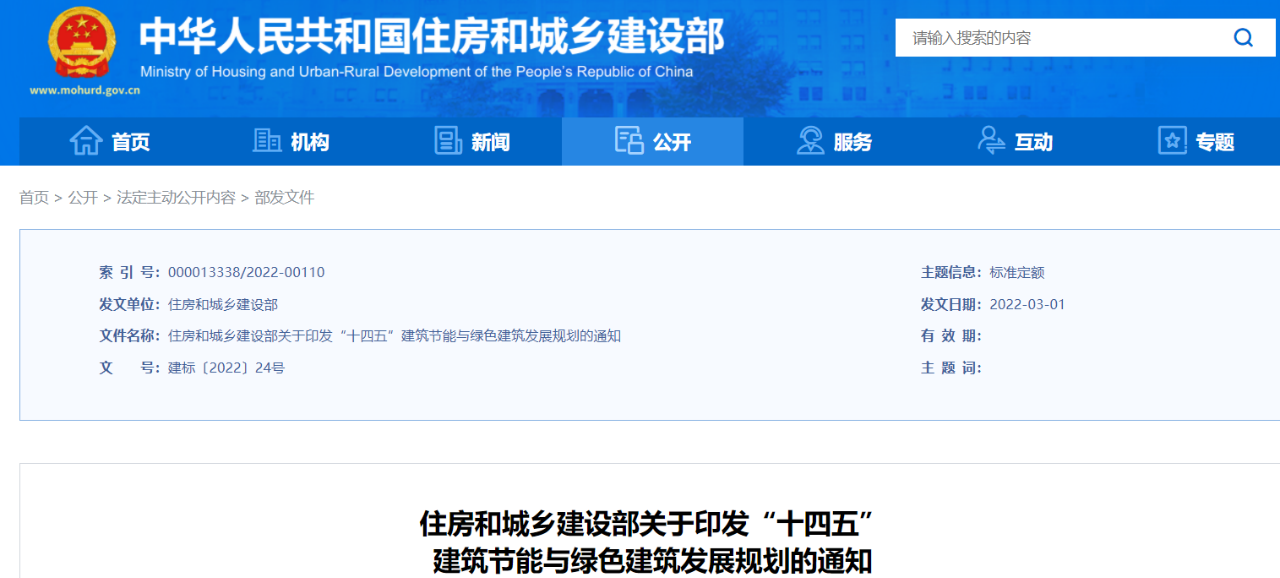Click 首页 in the breadcrumb
The width and height of the screenshot is (1280, 578).
click(x=34, y=198)
